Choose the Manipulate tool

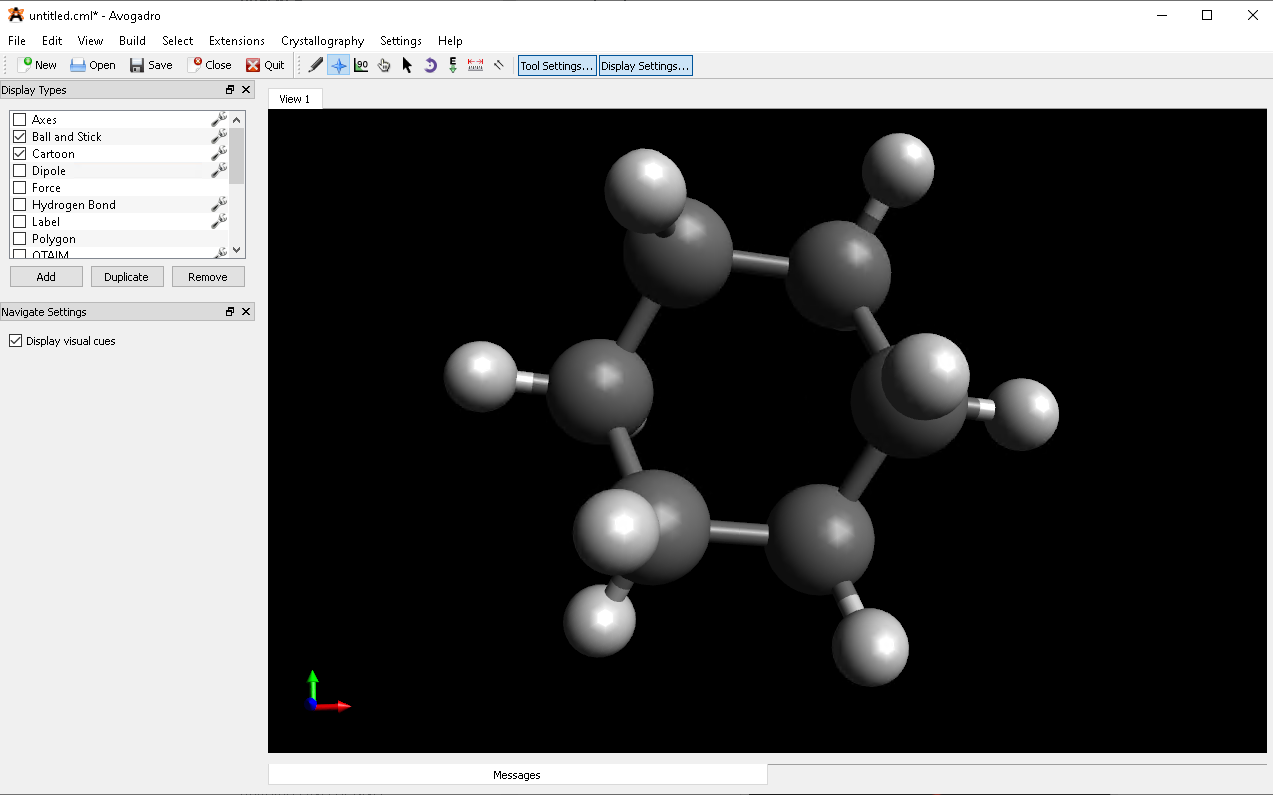[x=383, y=64]
